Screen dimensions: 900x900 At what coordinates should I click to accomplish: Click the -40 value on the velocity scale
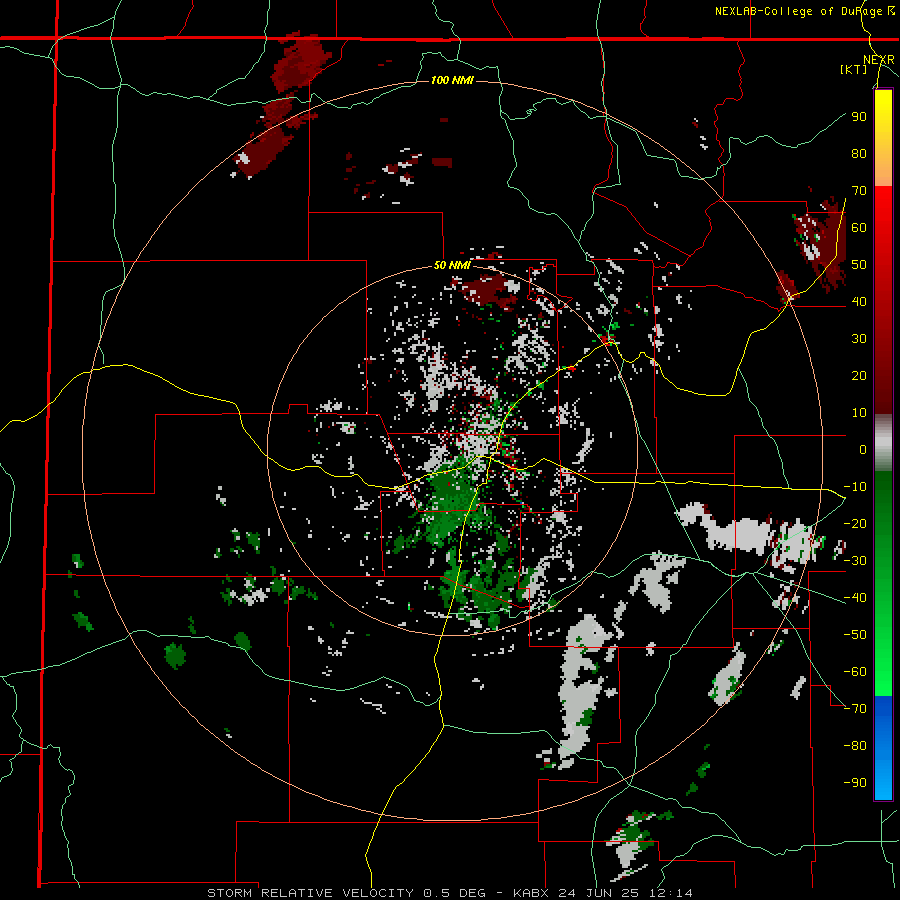click(855, 598)
